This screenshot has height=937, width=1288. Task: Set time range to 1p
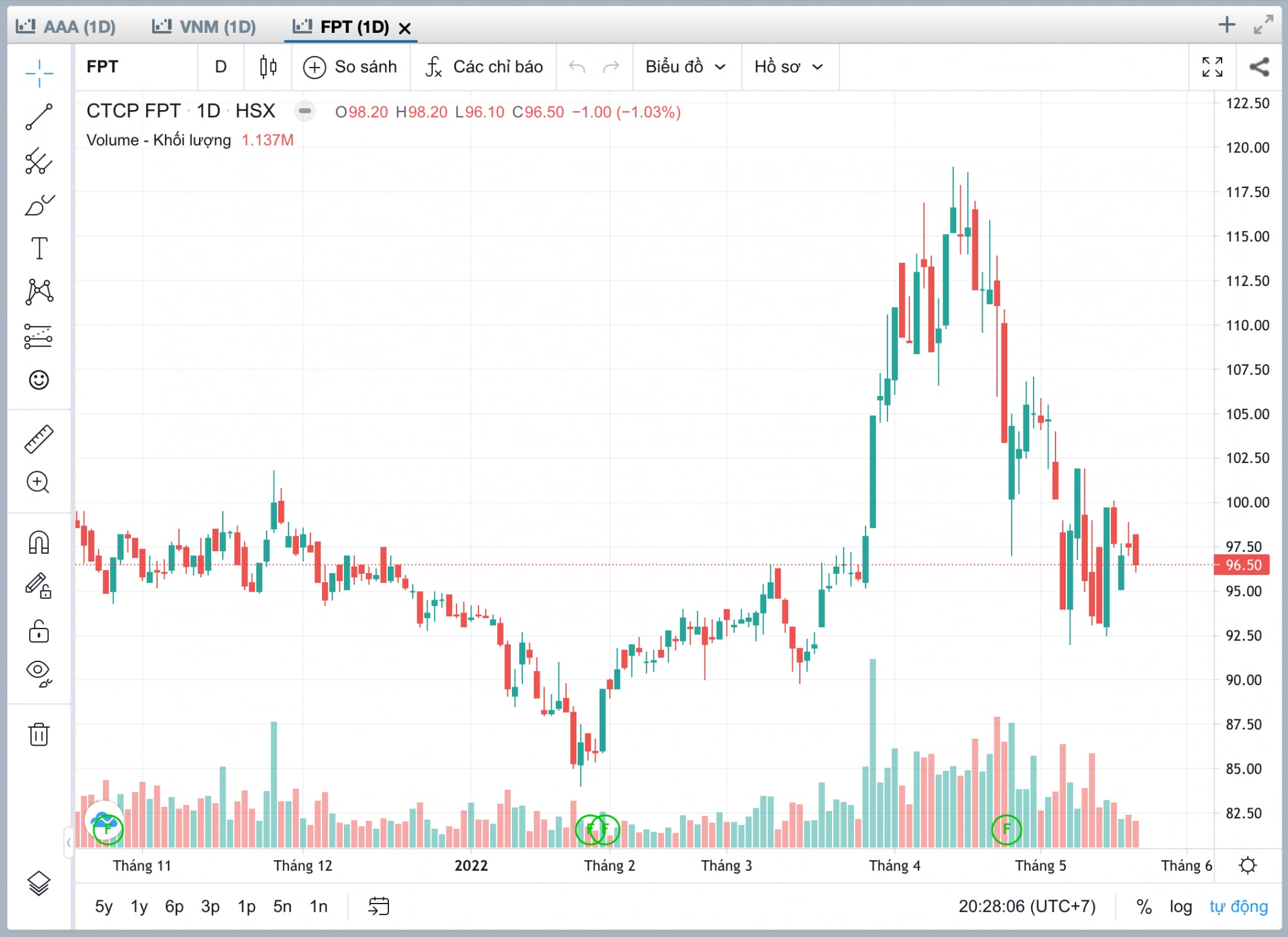(x=247, y=906)
